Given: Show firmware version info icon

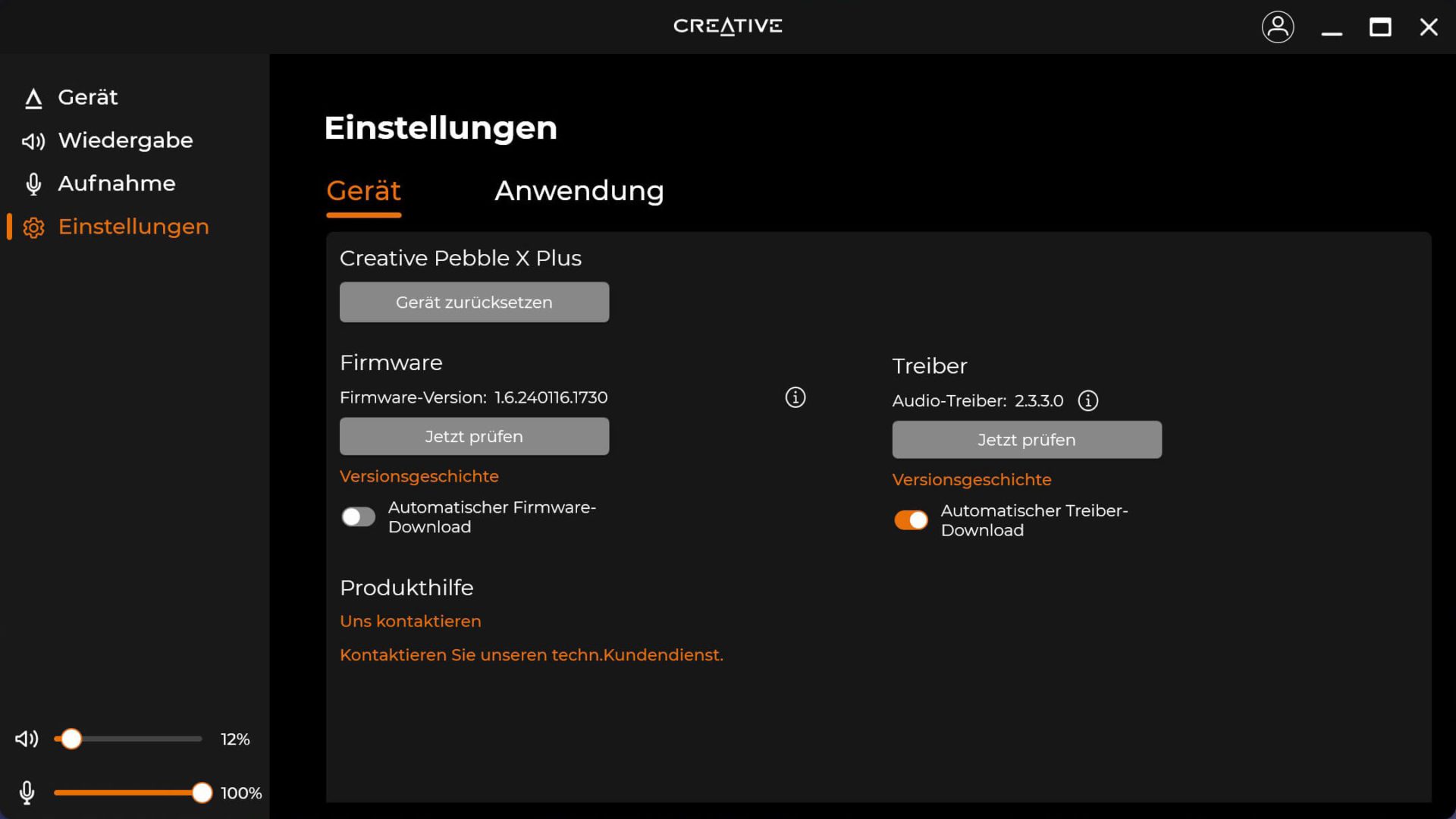Looking at the screenshot, I should coord(795,397).
